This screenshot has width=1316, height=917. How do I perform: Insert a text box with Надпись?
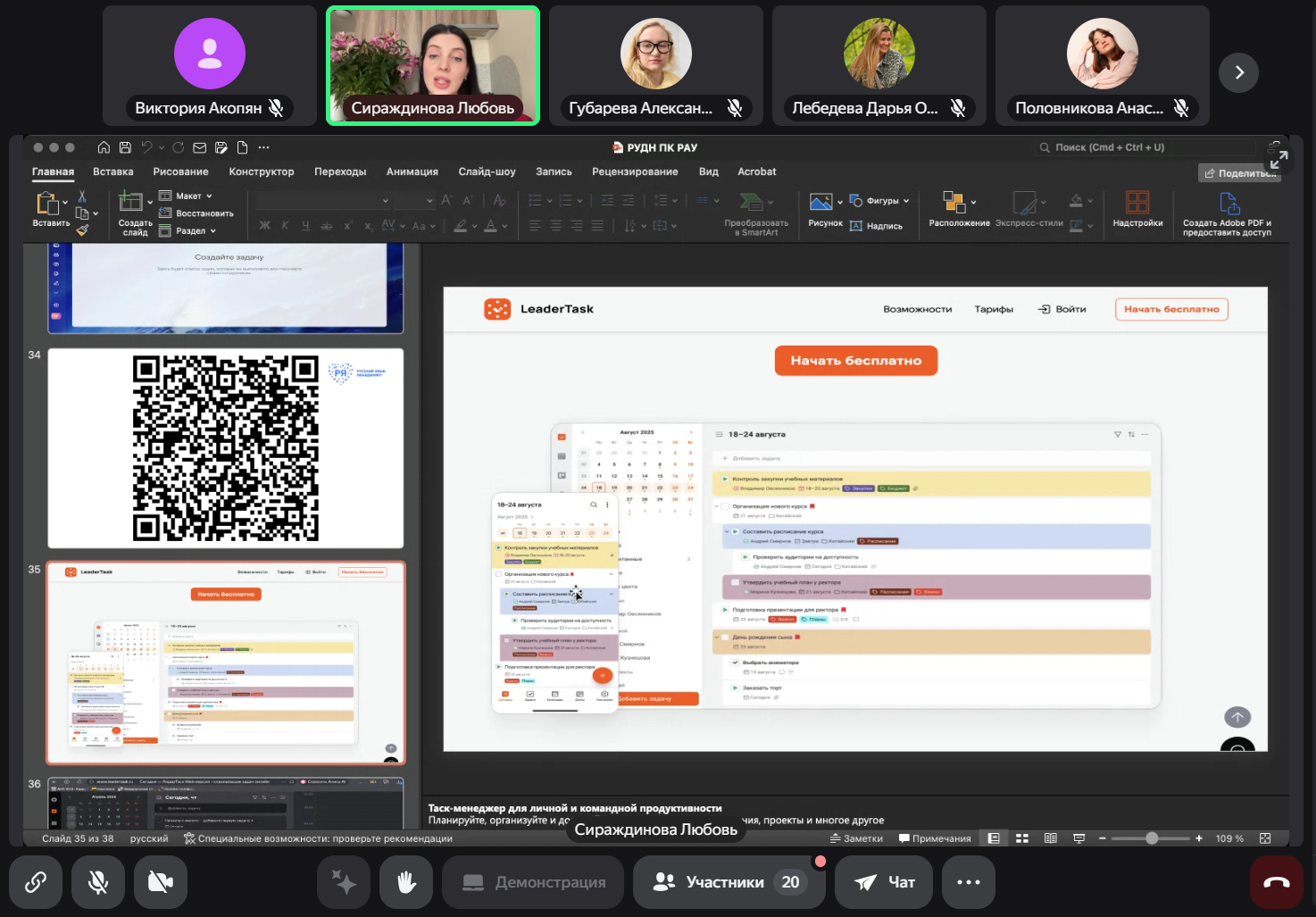pos(876,226)
